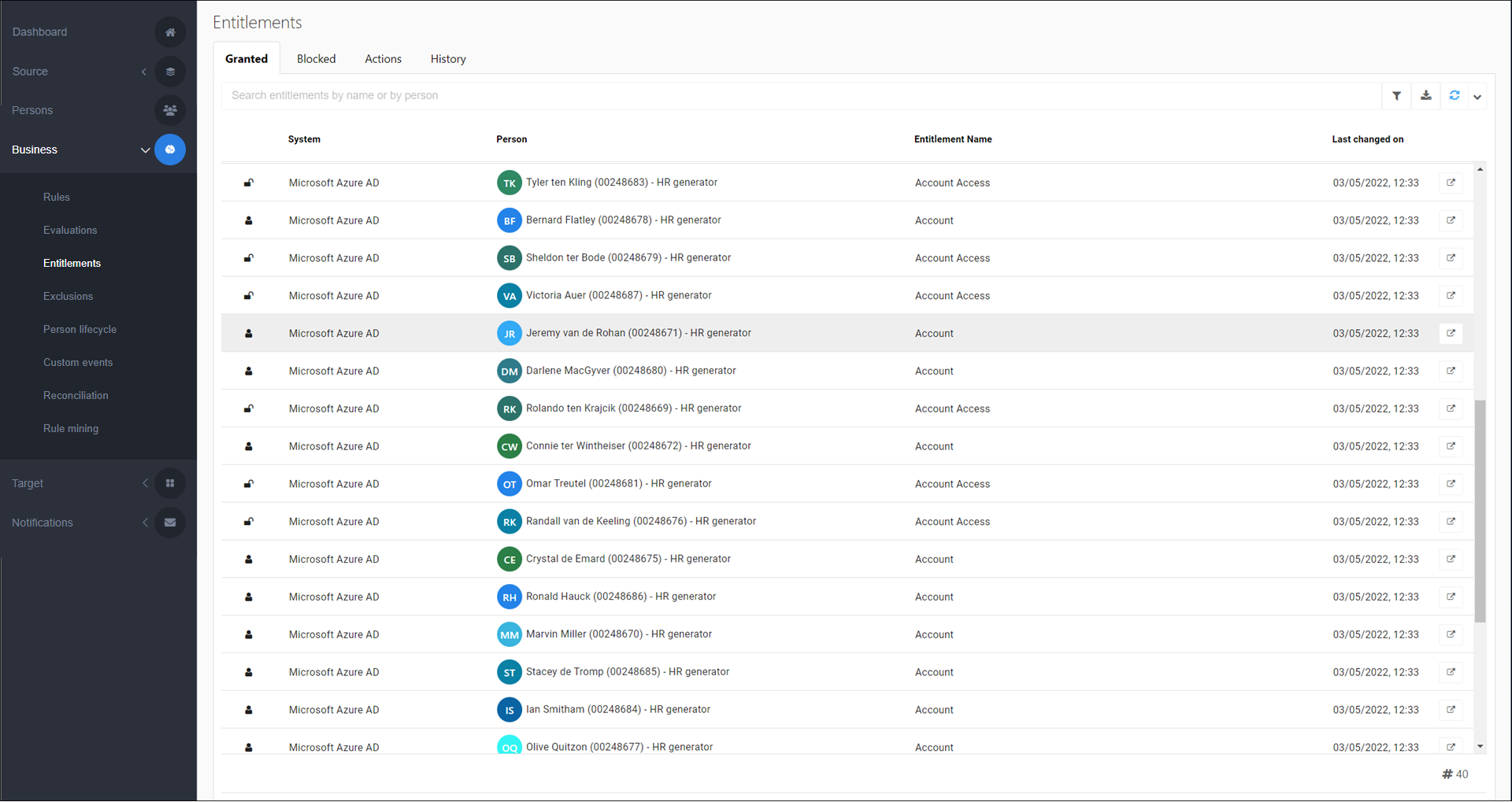Go to Rule mining page
1512x802 pixels.
[71, 429]
